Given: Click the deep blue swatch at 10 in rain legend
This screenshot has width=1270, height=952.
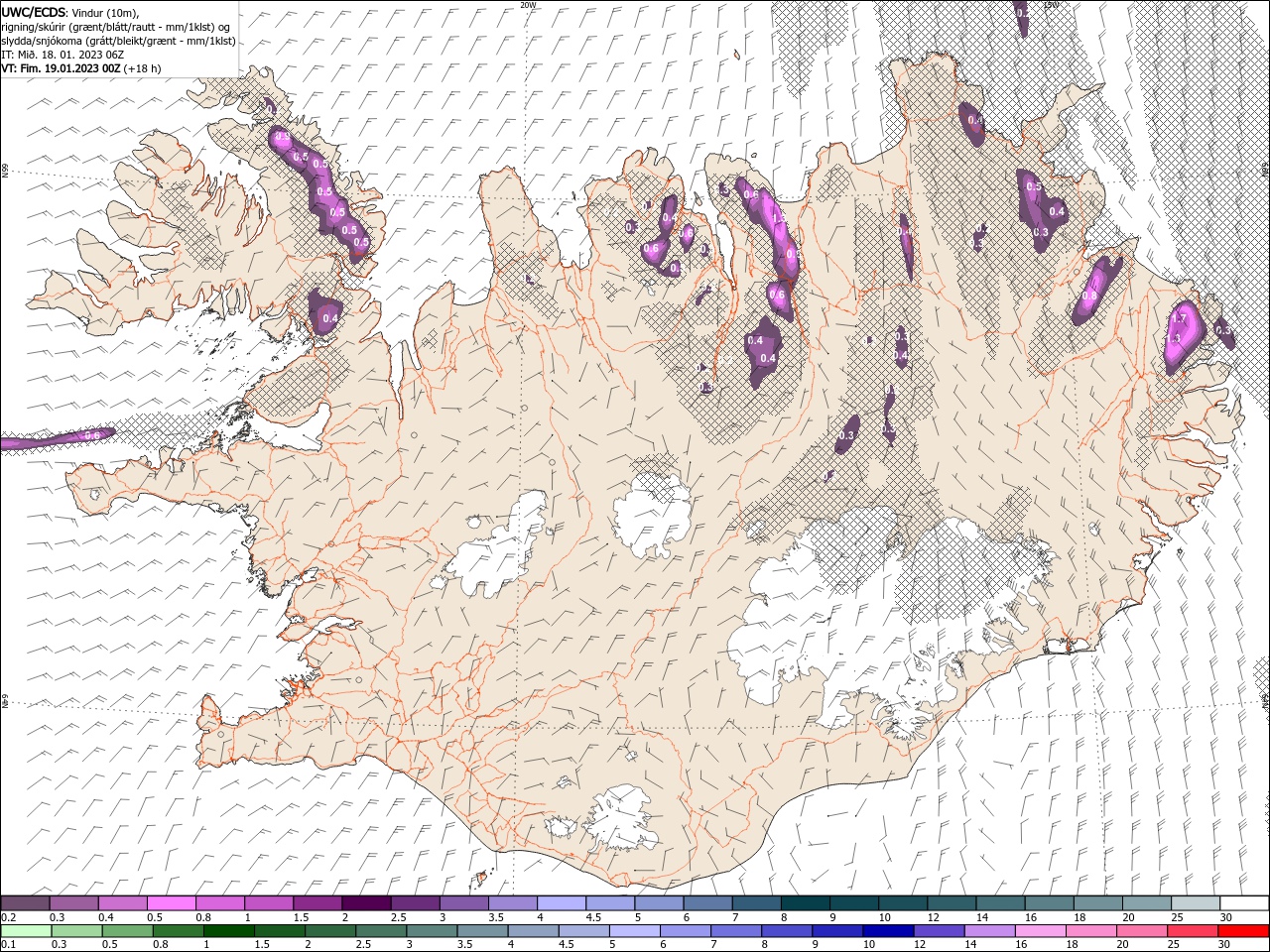Looking at the screenshot, I should [x=888, y=931].
